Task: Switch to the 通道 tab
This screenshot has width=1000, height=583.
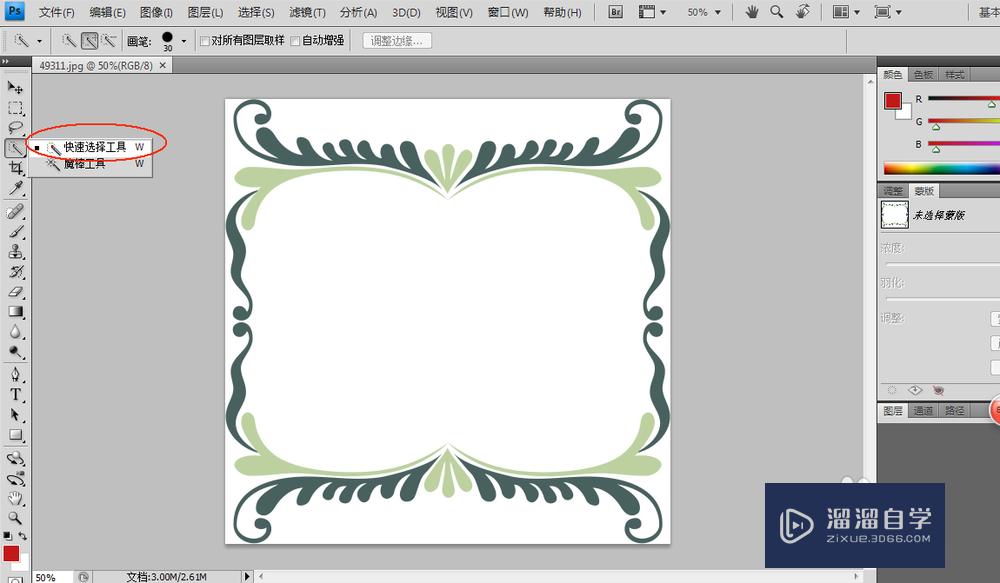Action: click(923, 411)
